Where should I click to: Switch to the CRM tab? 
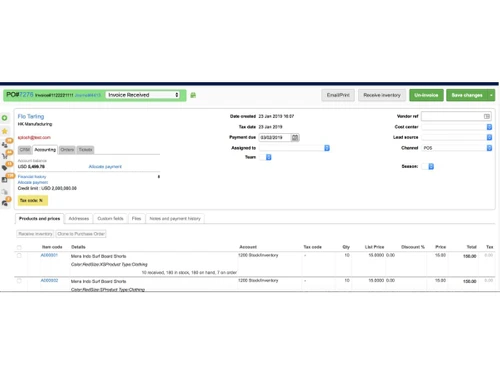(x=25, y=150)
